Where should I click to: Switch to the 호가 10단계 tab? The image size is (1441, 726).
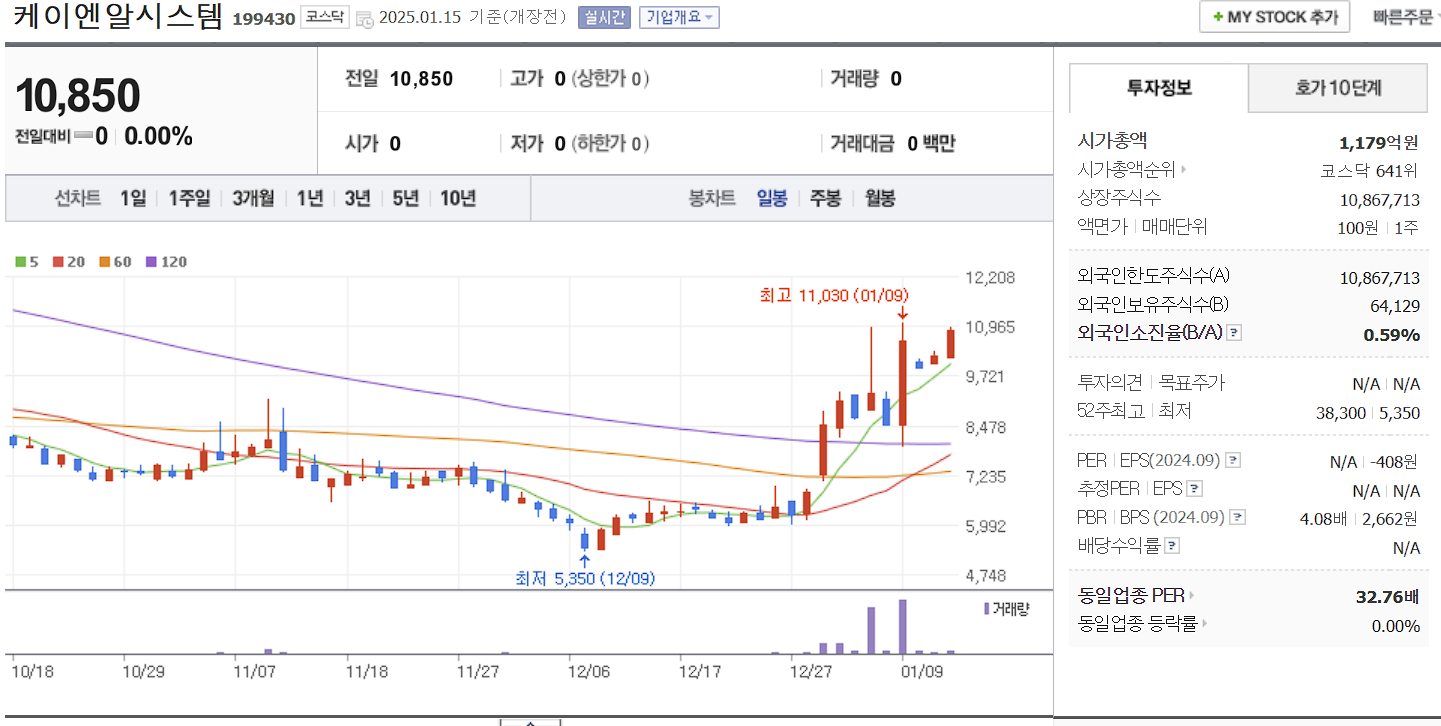(1337, 88)
